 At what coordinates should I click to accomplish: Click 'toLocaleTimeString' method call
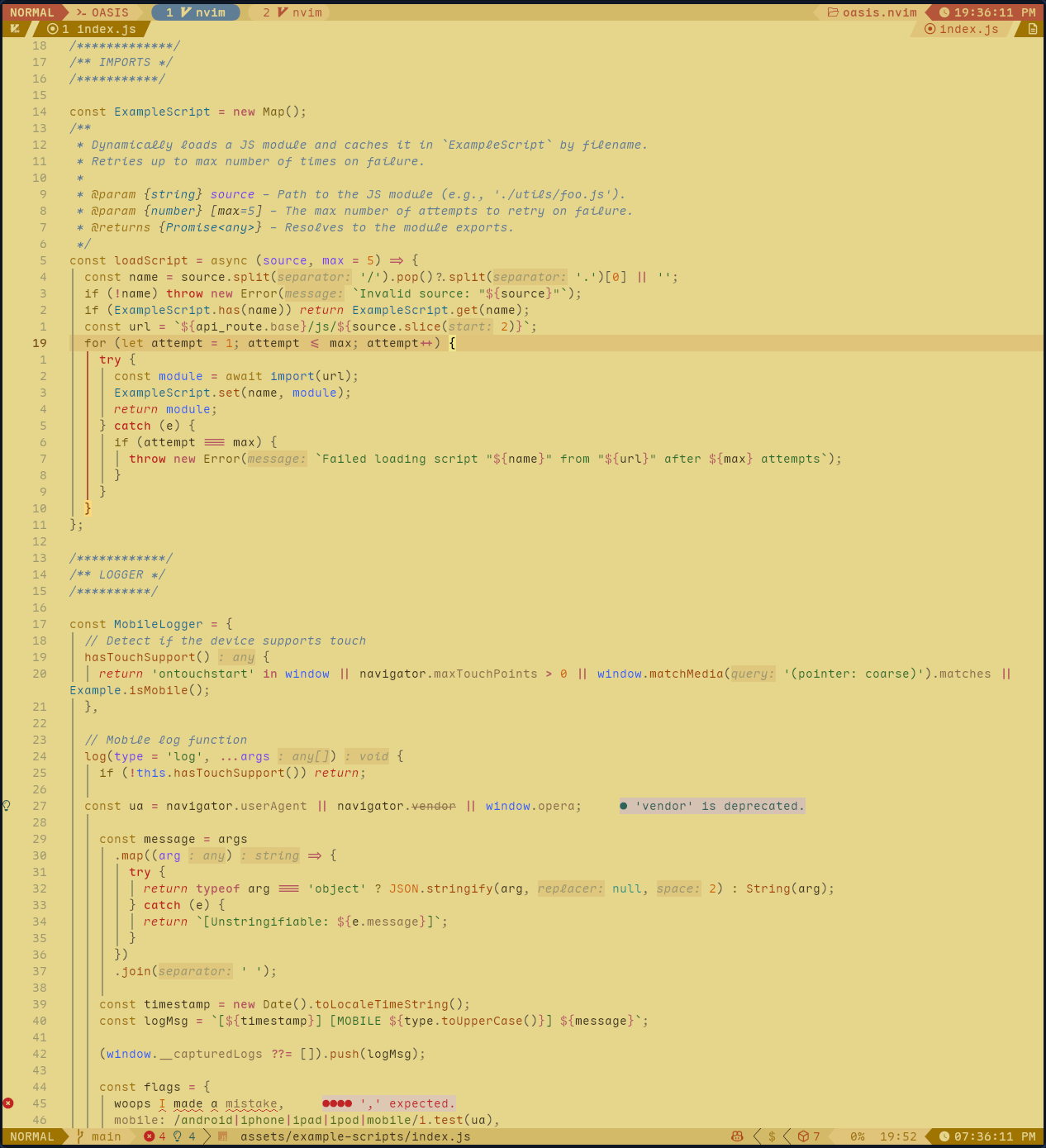382,1004
